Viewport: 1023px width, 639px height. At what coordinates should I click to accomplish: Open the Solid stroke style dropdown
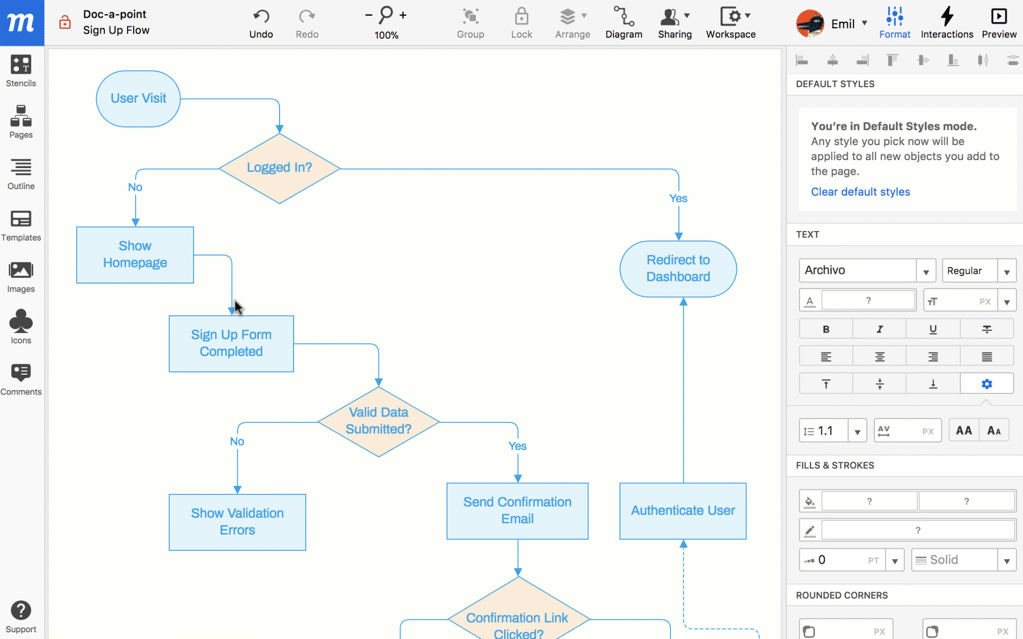click(x=1006, y=560)
